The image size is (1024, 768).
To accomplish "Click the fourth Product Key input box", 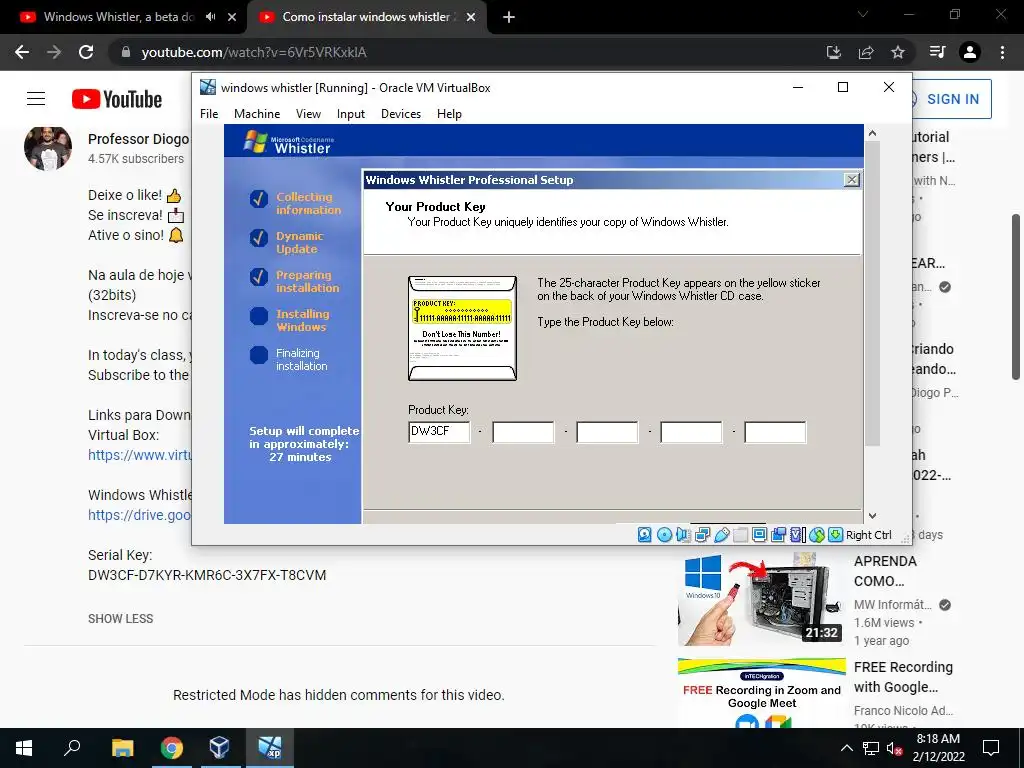I will 692,432.
